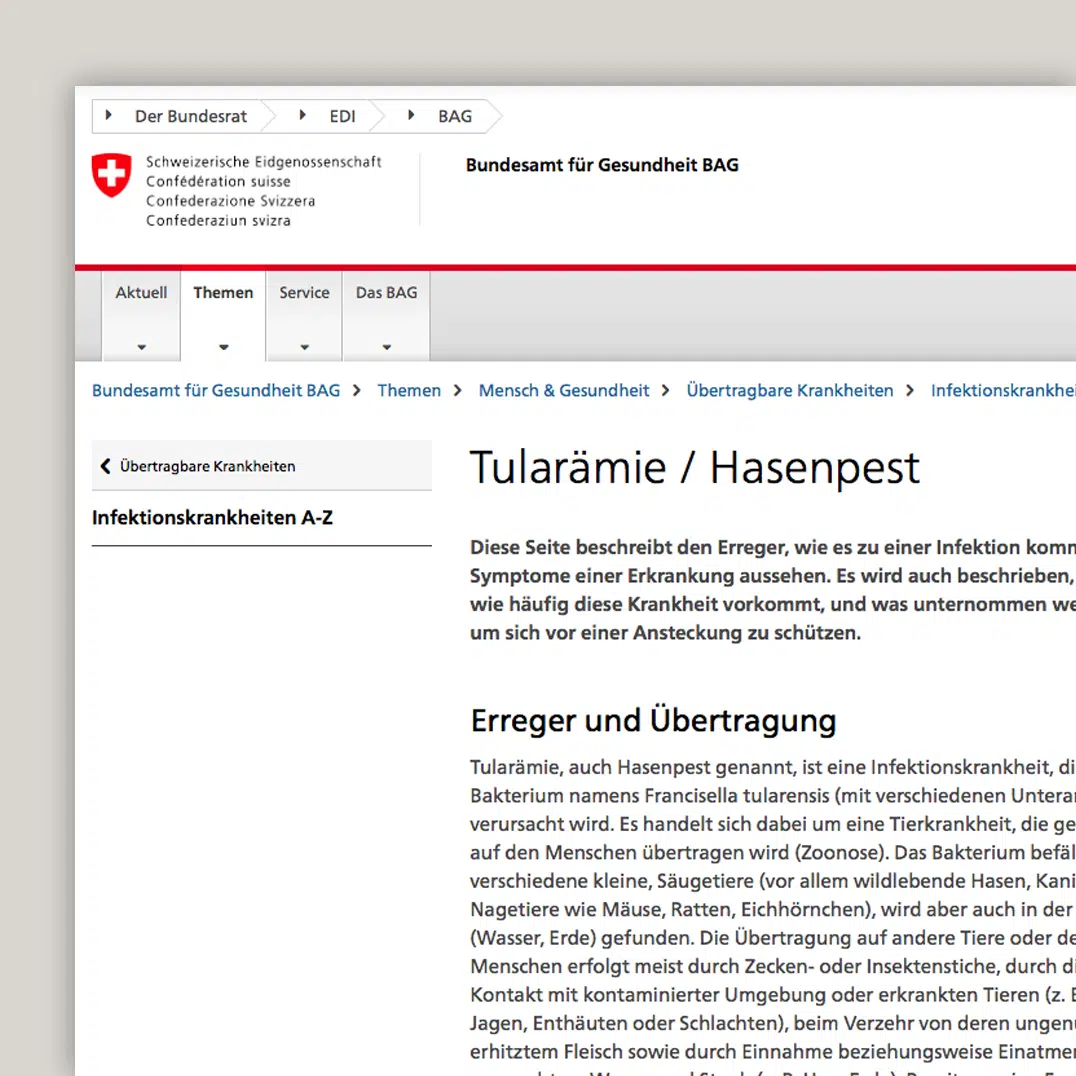Screen dimensions: 1076x1076
Task: Click the Confederazione Svizzera text
Action: [231, 201]
